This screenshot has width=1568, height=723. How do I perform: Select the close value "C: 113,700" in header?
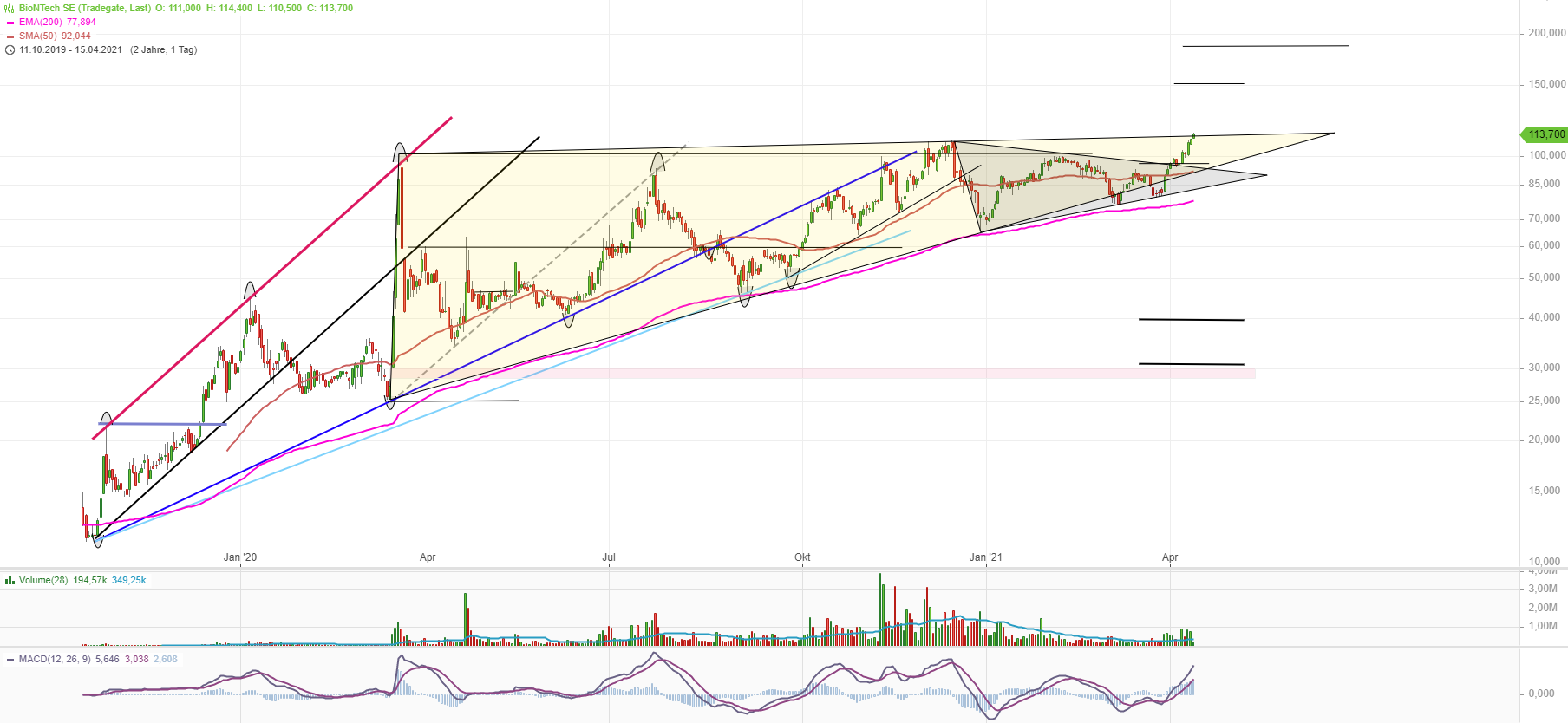(x=330, y=8)
